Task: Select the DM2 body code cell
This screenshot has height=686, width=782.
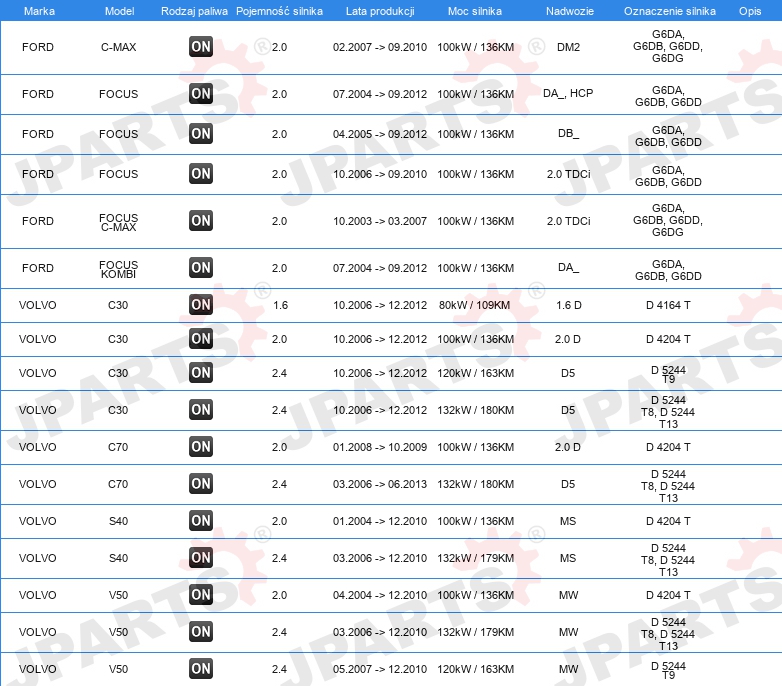Action: point(569,47)
